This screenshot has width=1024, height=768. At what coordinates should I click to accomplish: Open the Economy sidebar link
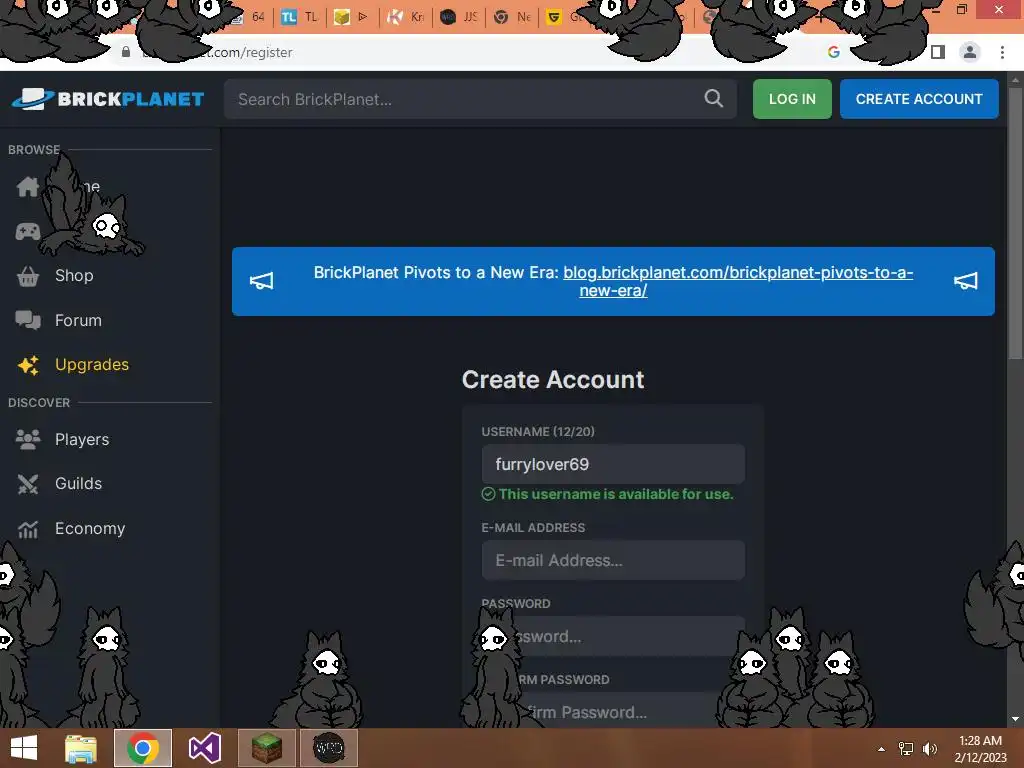coord(90,528)
